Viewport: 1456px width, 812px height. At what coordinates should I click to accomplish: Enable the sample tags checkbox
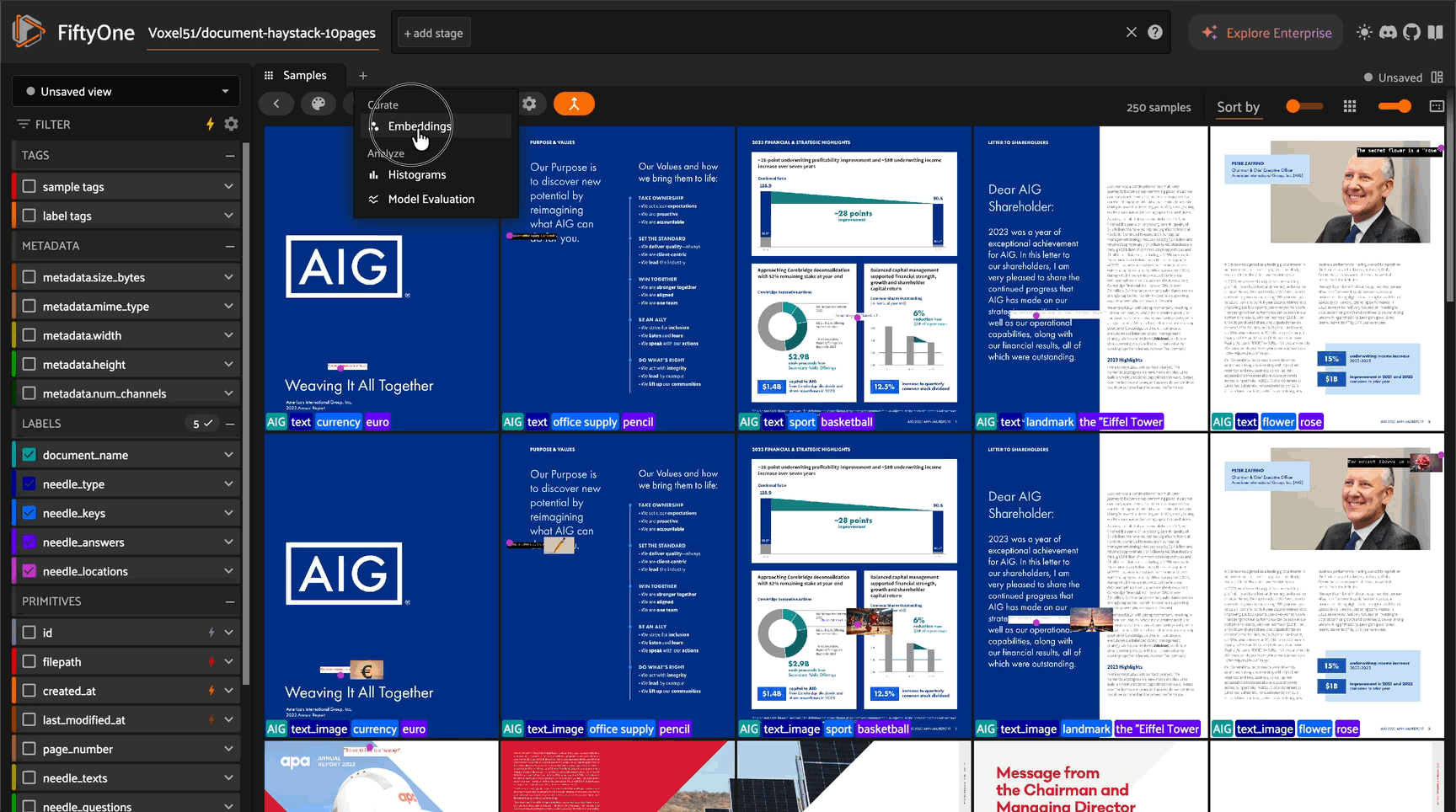[29, 186]
